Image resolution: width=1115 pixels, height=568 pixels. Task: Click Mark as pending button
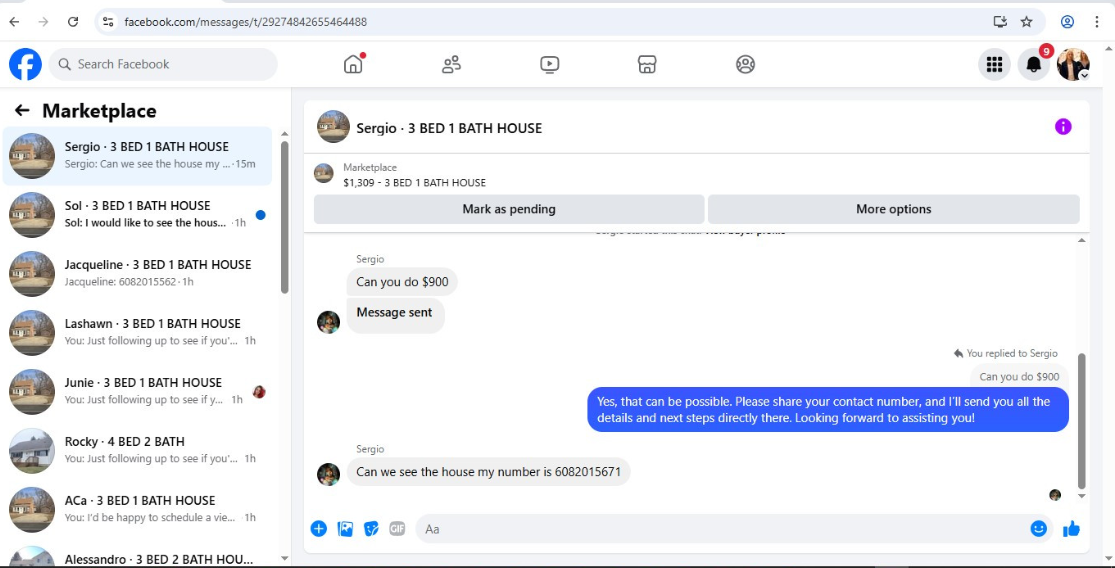509,209
